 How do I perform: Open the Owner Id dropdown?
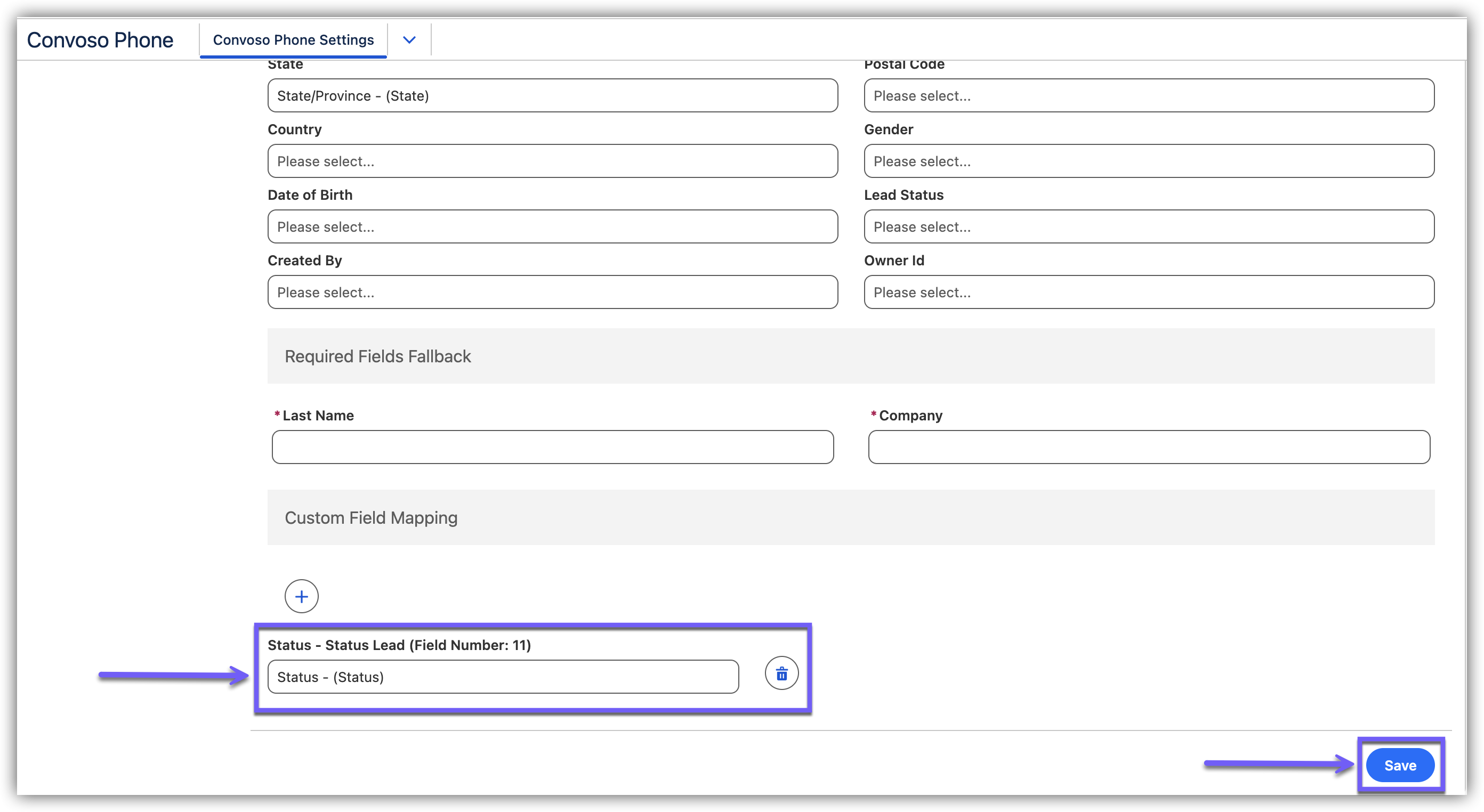point(1148,293)
